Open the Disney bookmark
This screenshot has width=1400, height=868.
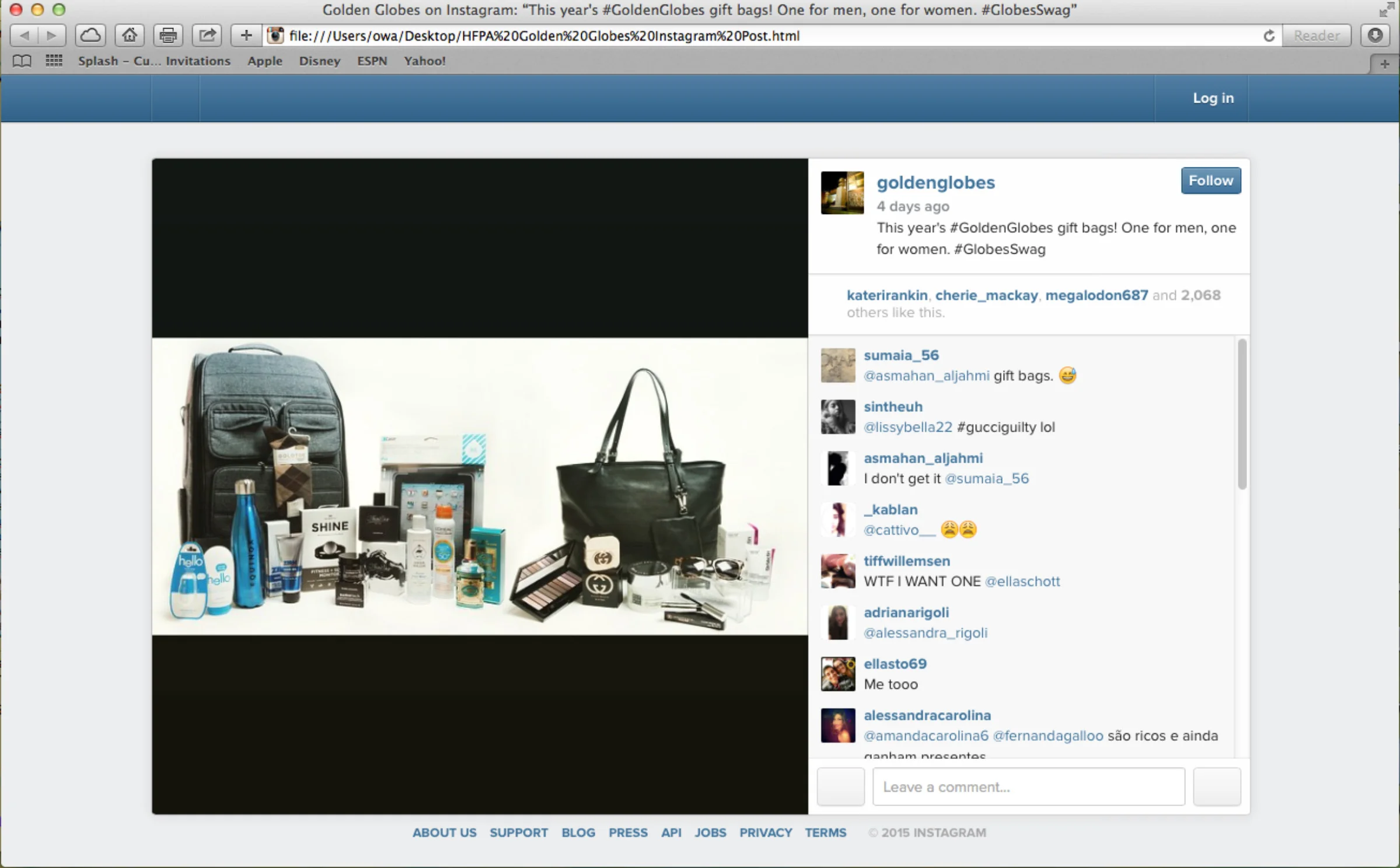319,61
